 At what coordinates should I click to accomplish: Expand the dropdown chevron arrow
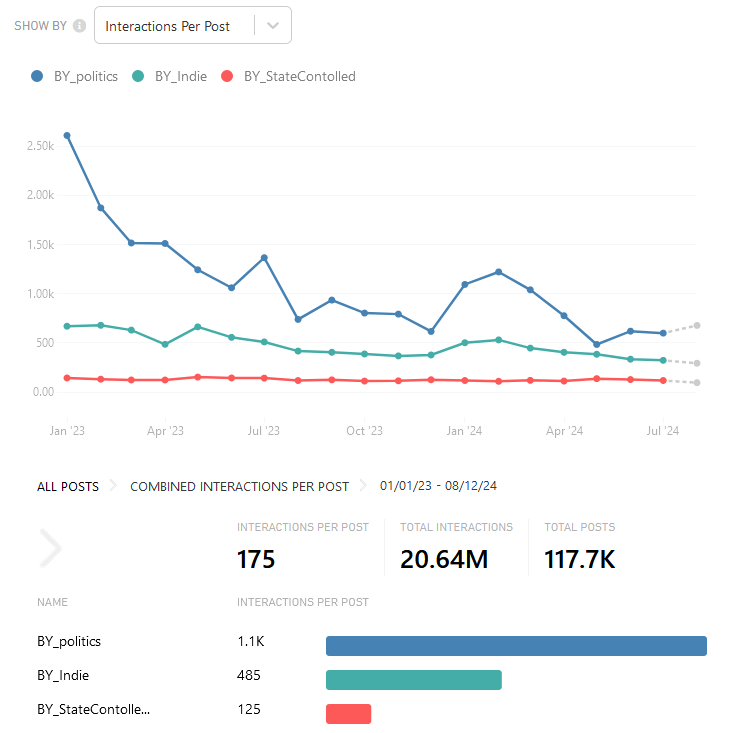click(x=273, y=26)
